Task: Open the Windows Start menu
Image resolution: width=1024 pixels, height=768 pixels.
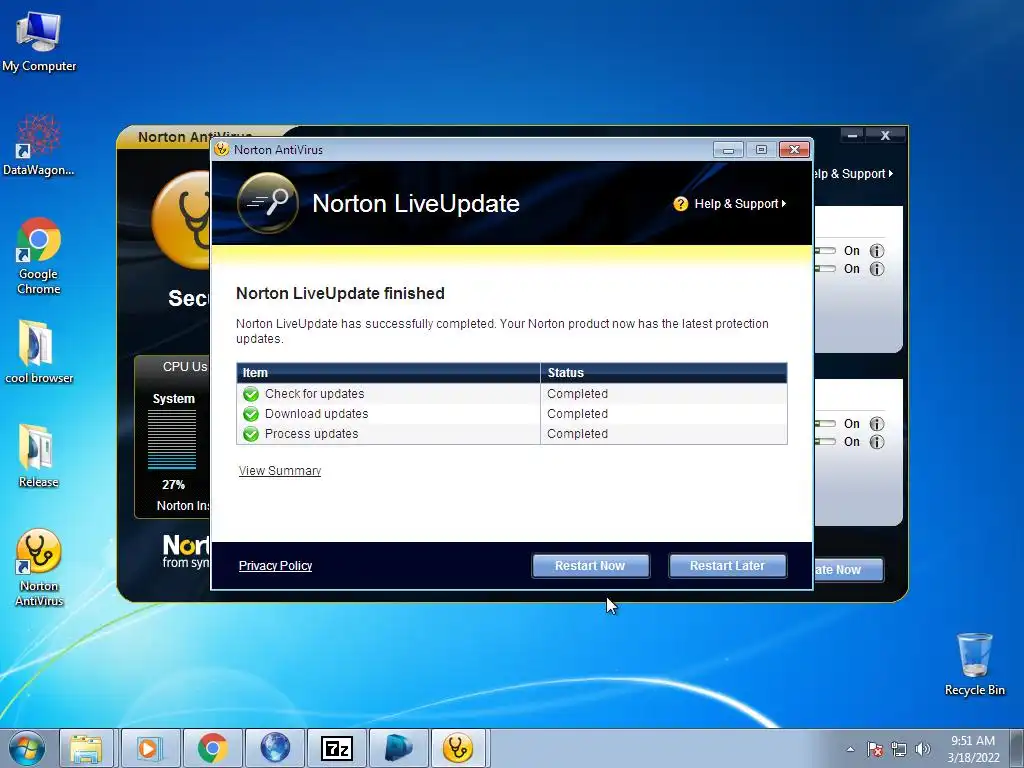Action: click(x=27, y=748)
